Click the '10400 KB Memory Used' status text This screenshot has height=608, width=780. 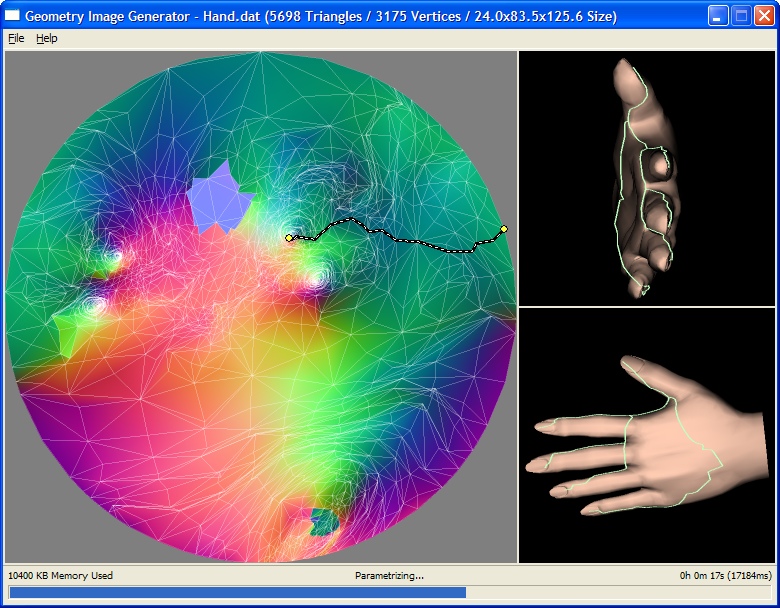click(61, 576)
